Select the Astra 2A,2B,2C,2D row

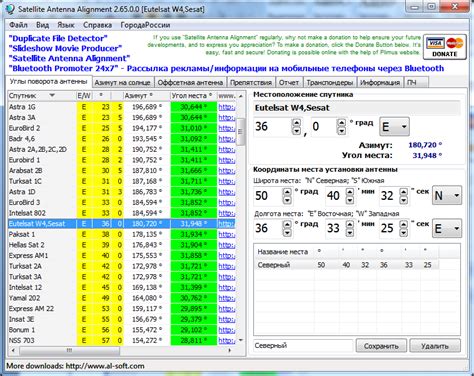click(121, 149)
